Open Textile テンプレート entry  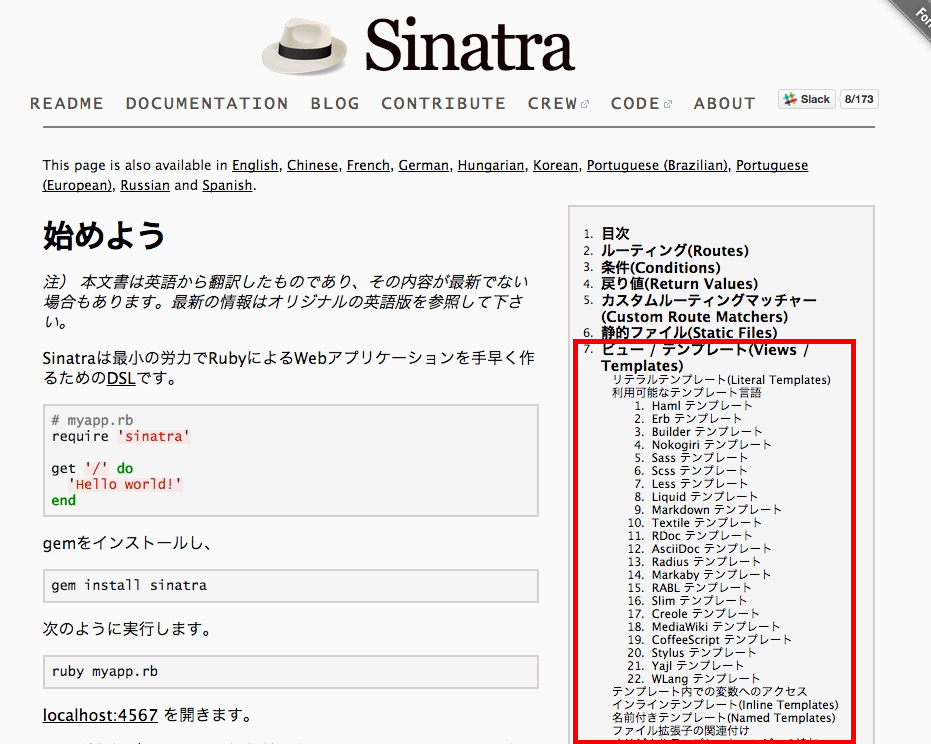tap(707, 524)
